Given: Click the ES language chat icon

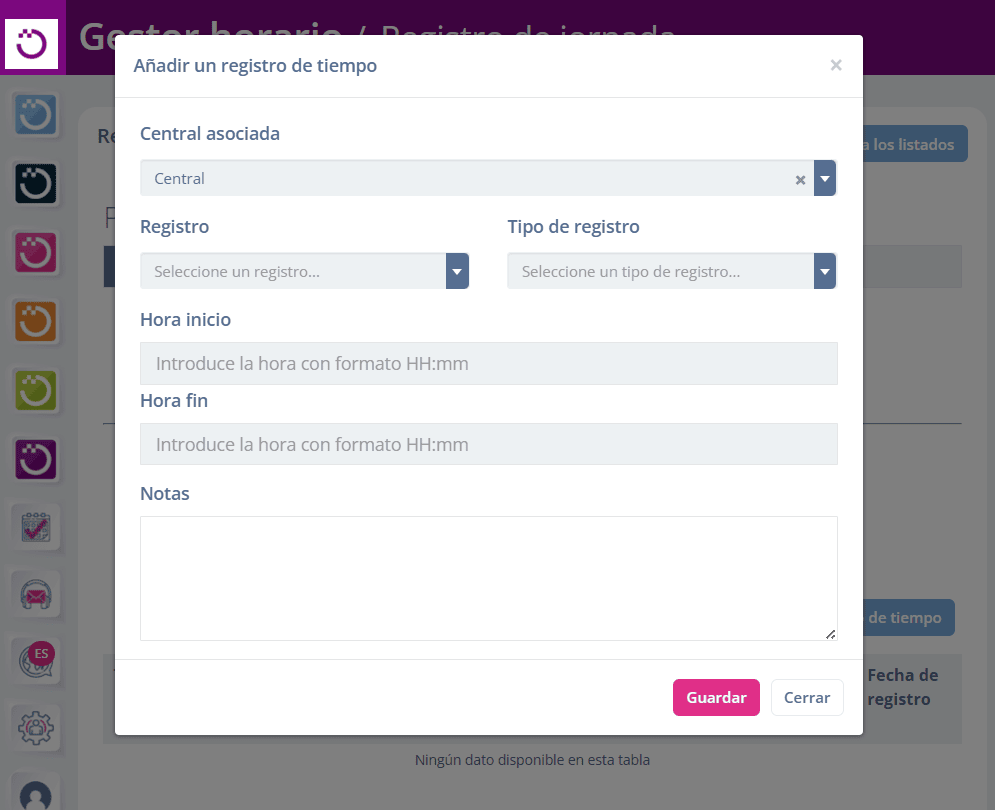Looking at the screenshot, I should (37, 660).
